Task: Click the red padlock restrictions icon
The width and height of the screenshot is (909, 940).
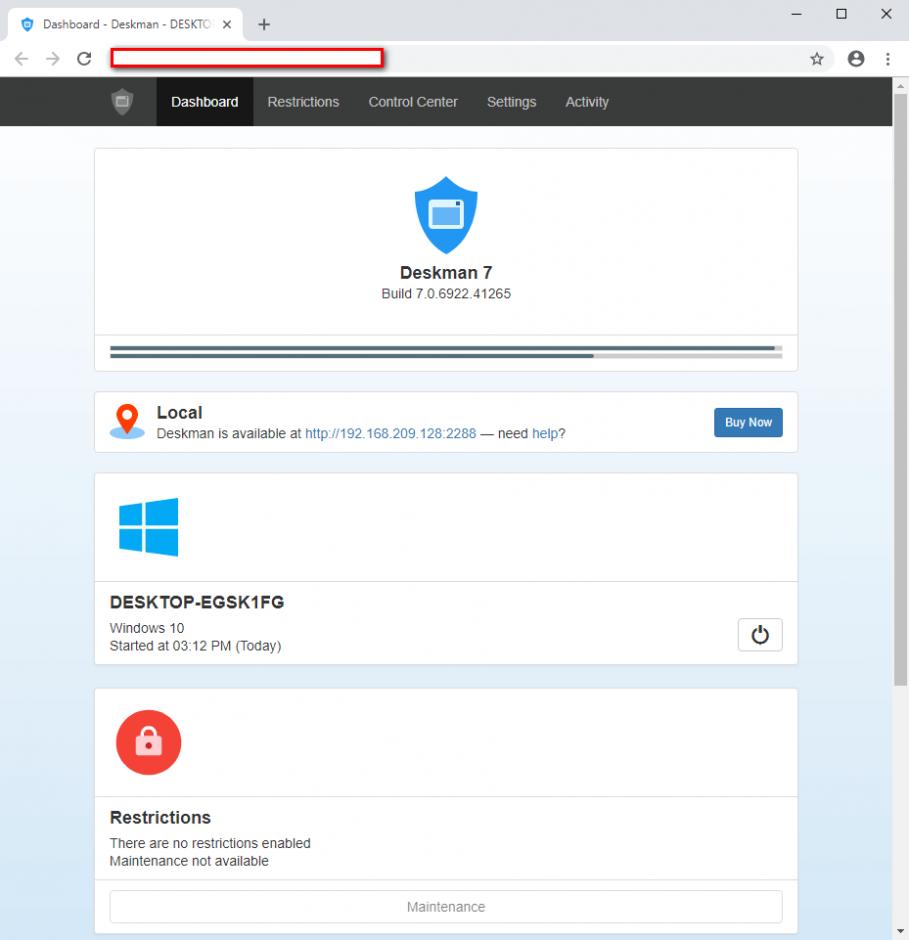Action: 149,742
